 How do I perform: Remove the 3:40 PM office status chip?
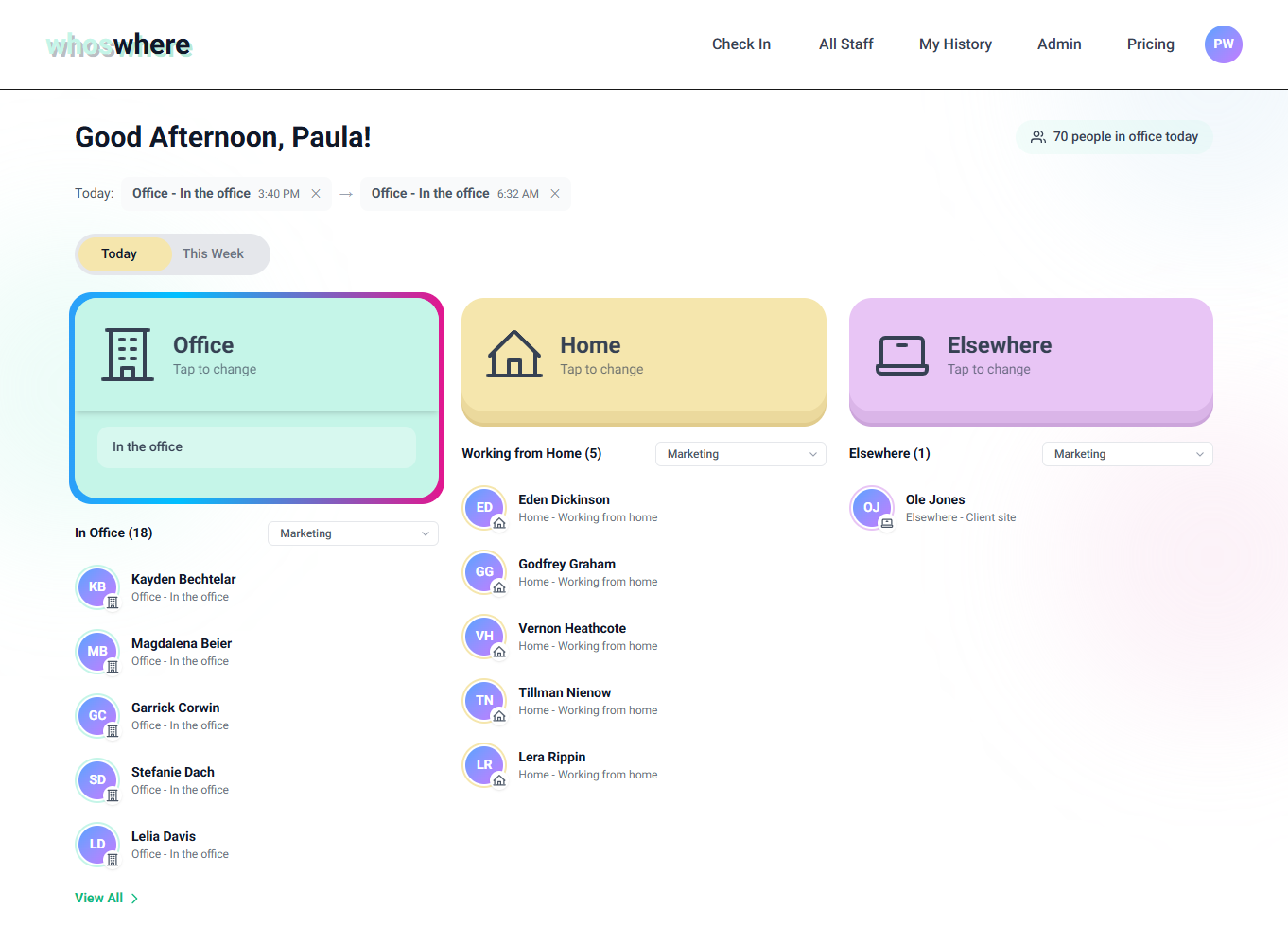(x=315, y=193)
